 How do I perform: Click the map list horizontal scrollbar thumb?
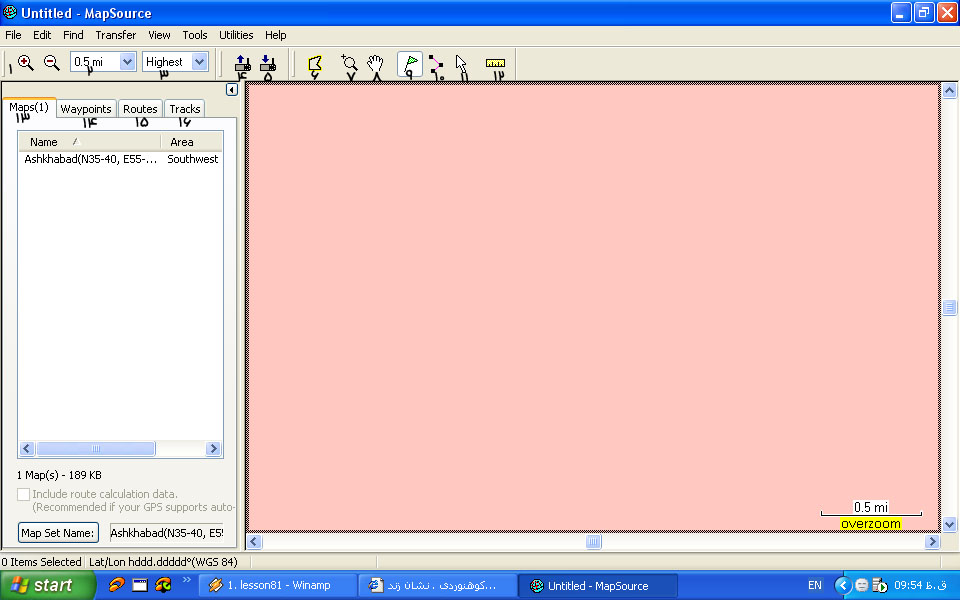[96, 449]
